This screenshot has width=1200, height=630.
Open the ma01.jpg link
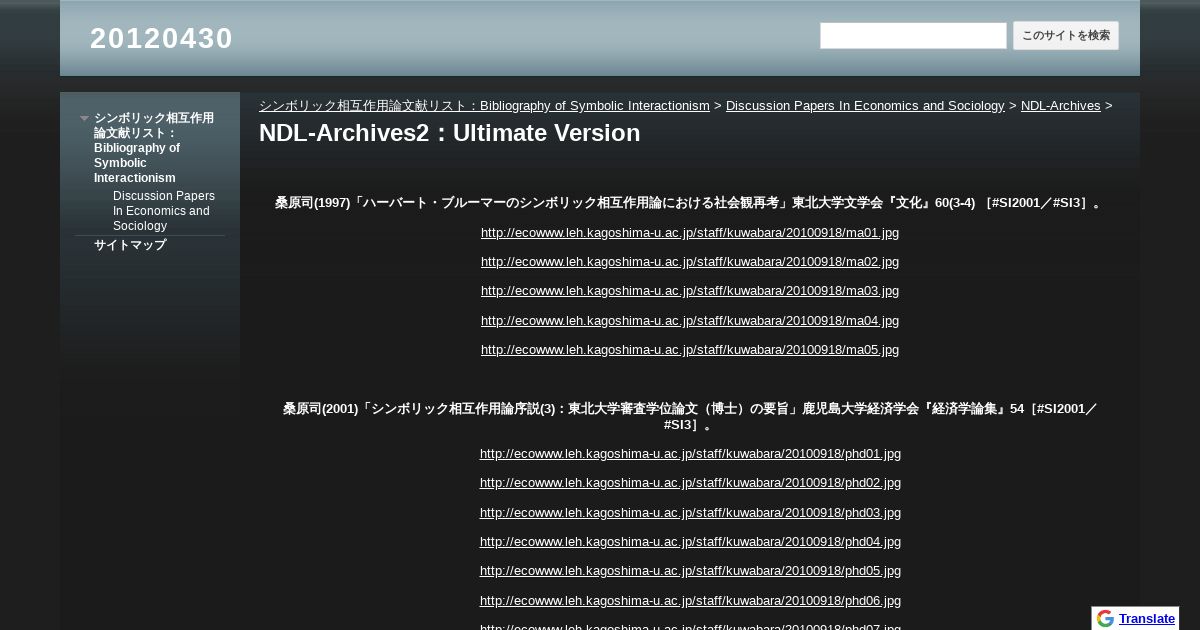[x=690, y=233]
